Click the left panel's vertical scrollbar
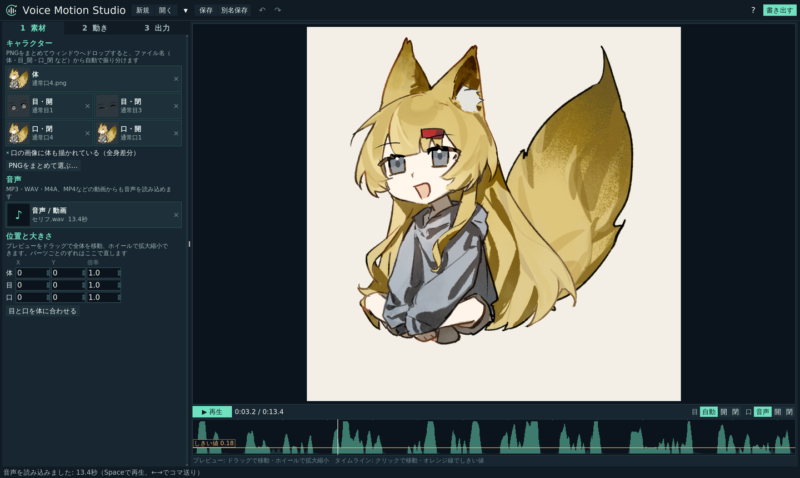 click(x=187, y=250)
